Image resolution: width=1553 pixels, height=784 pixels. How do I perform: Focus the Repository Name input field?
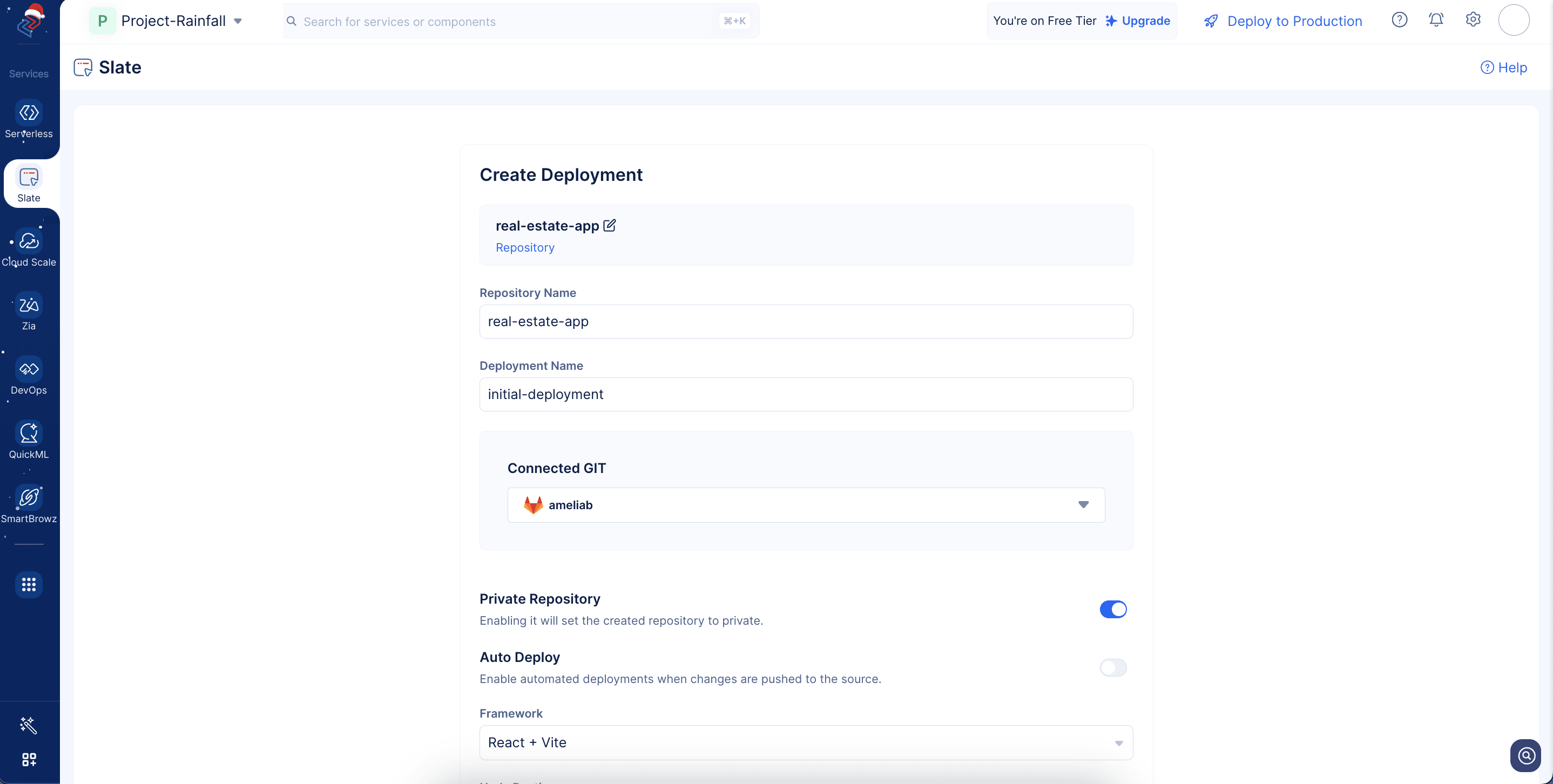[x=806, y=321]
